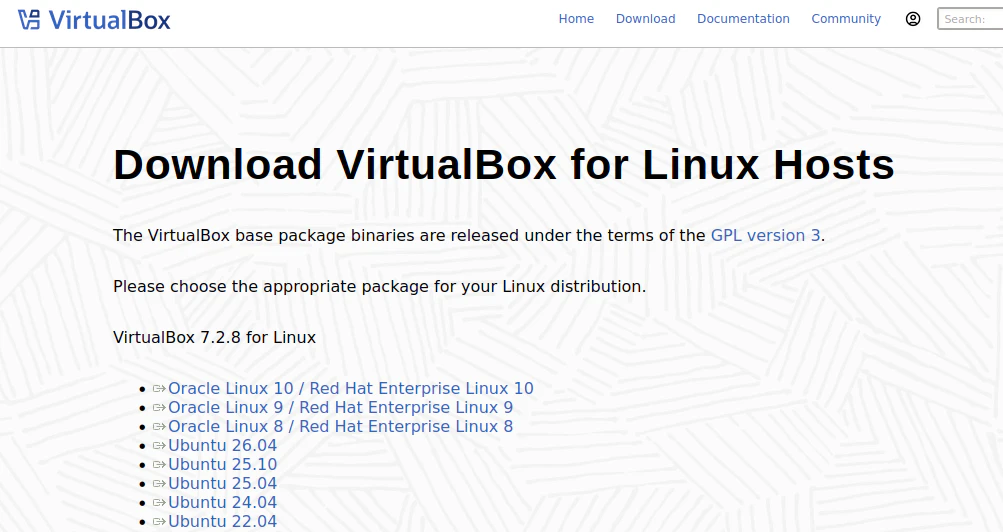Screen dimensions: 1003x532
Task: Click the external-link icon beside Oracle Linux 9
Action: pos(159,408)
